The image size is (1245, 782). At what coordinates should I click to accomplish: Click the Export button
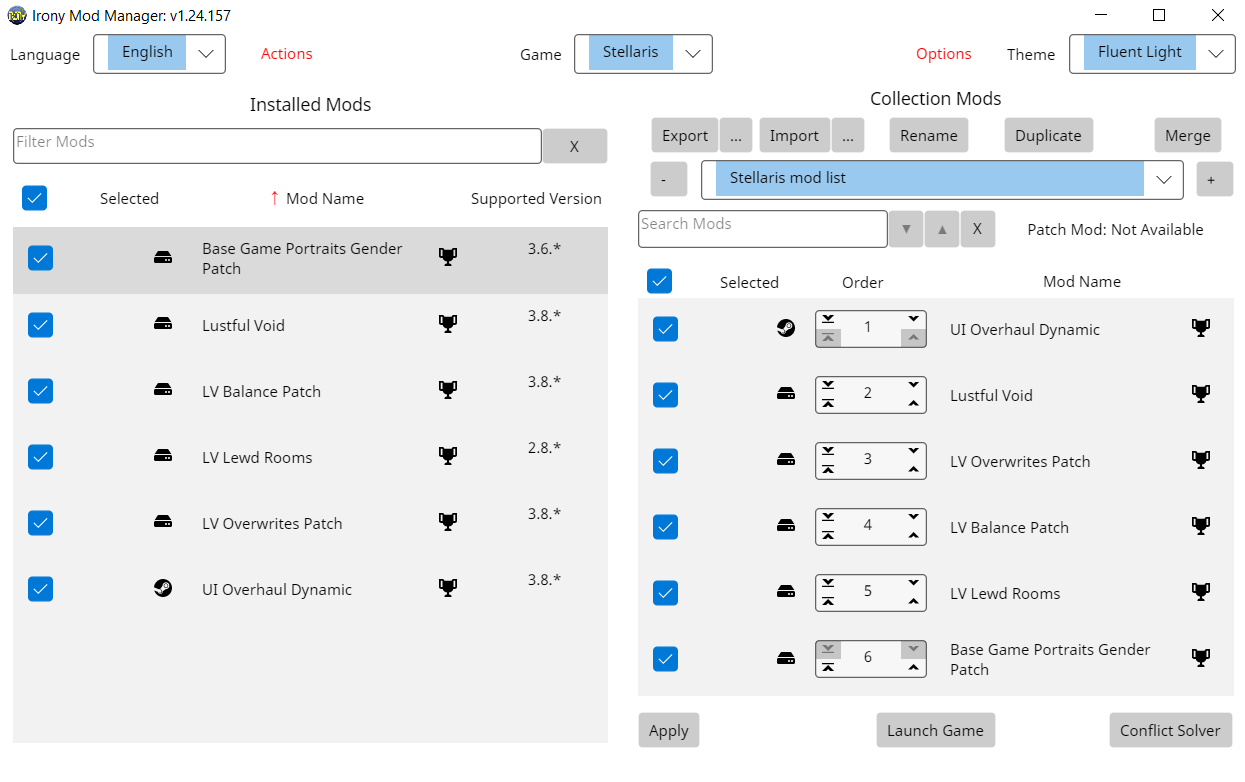[x=685, y=136]
